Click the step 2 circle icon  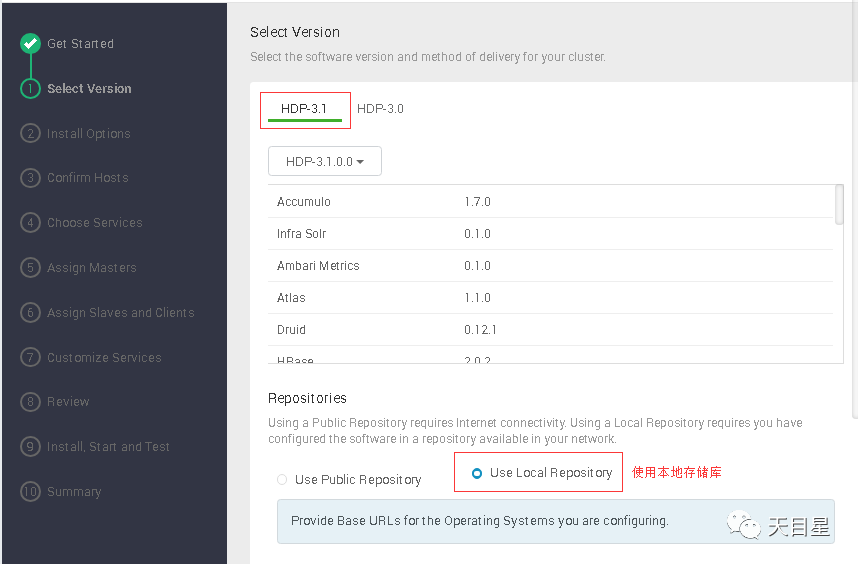click(30, 133)
